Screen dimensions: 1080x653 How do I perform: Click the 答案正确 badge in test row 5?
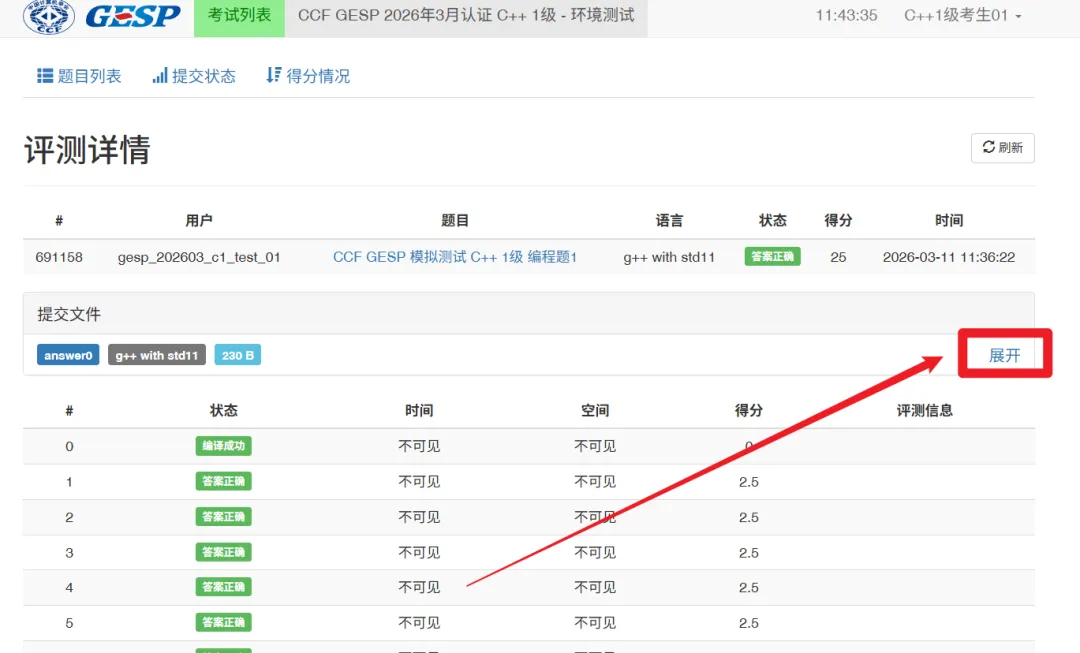(223, 622)
